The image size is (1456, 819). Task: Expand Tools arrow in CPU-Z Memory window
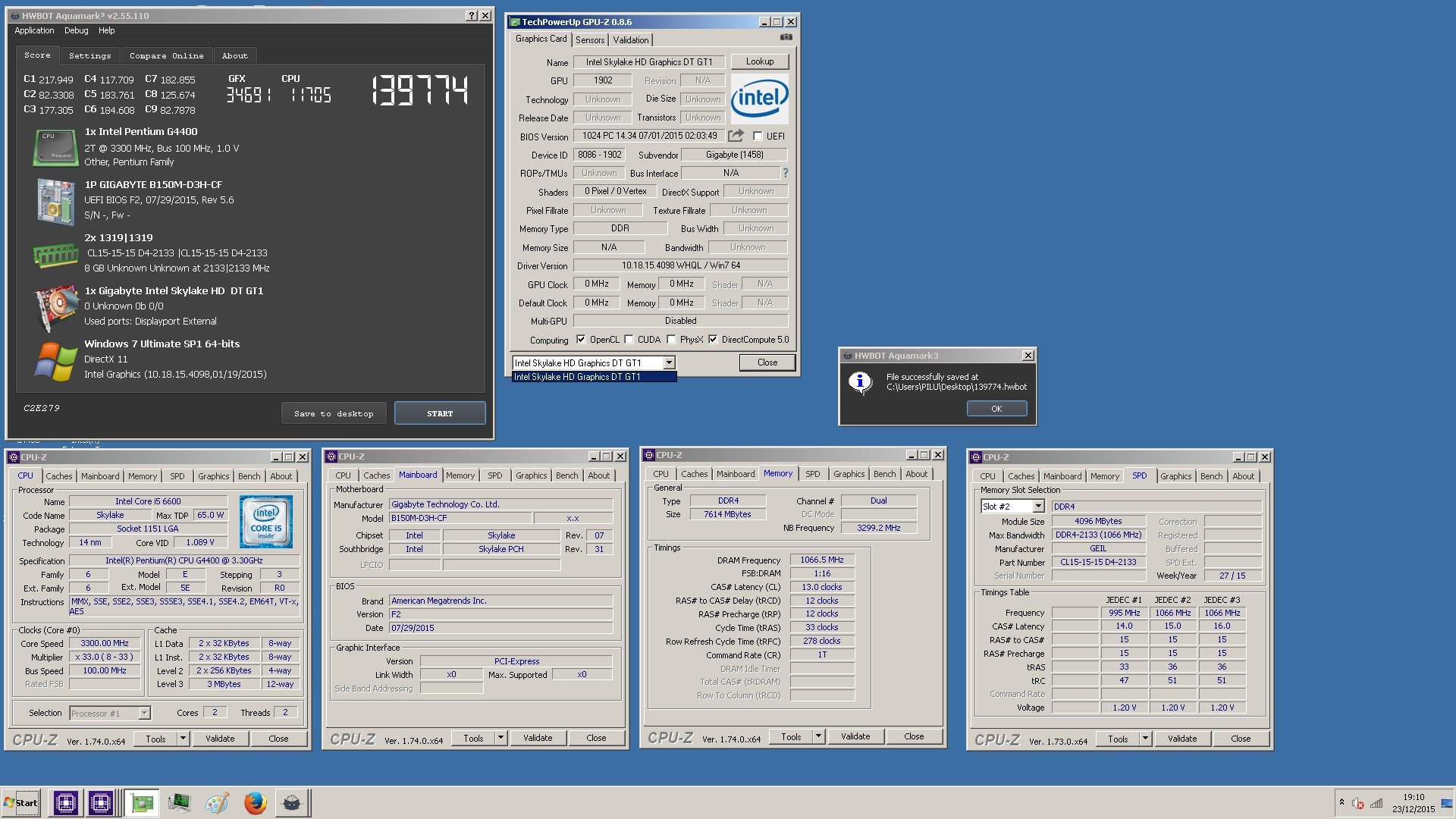pos(818,736)
